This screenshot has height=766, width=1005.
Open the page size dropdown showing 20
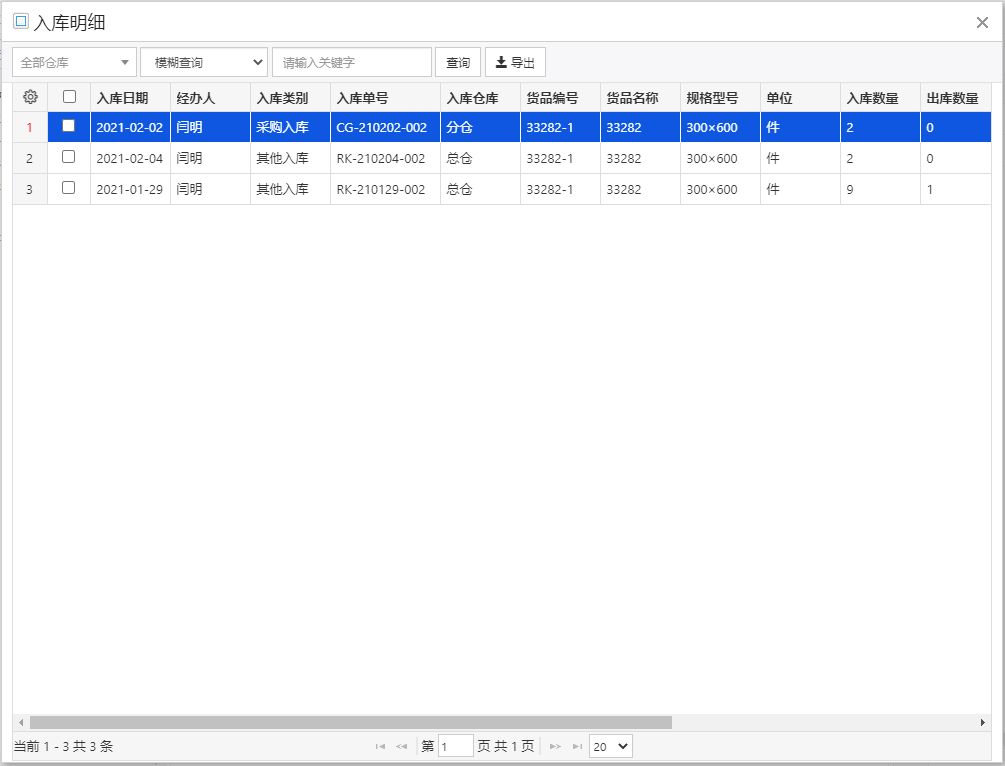(611, 746)
